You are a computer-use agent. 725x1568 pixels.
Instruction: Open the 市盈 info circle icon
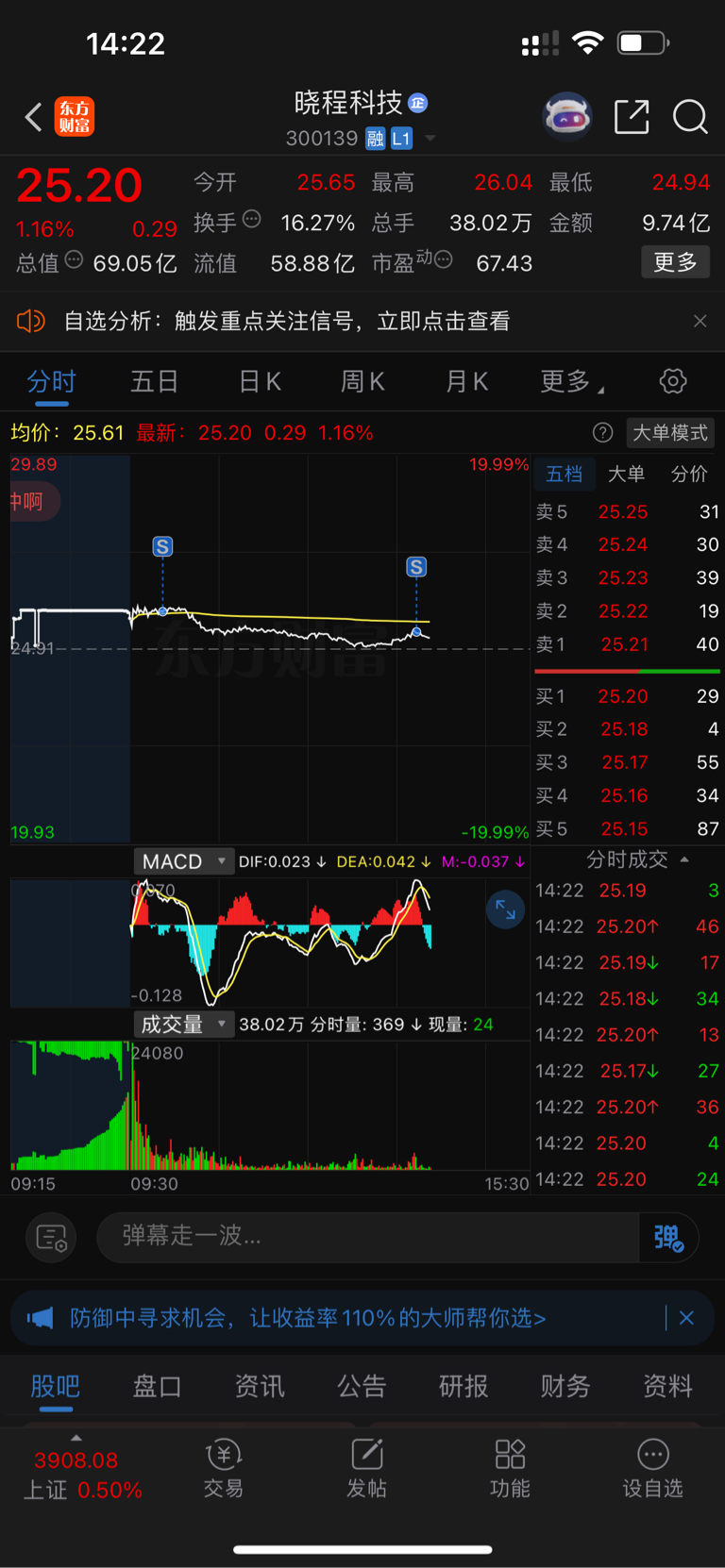[443, 259]
